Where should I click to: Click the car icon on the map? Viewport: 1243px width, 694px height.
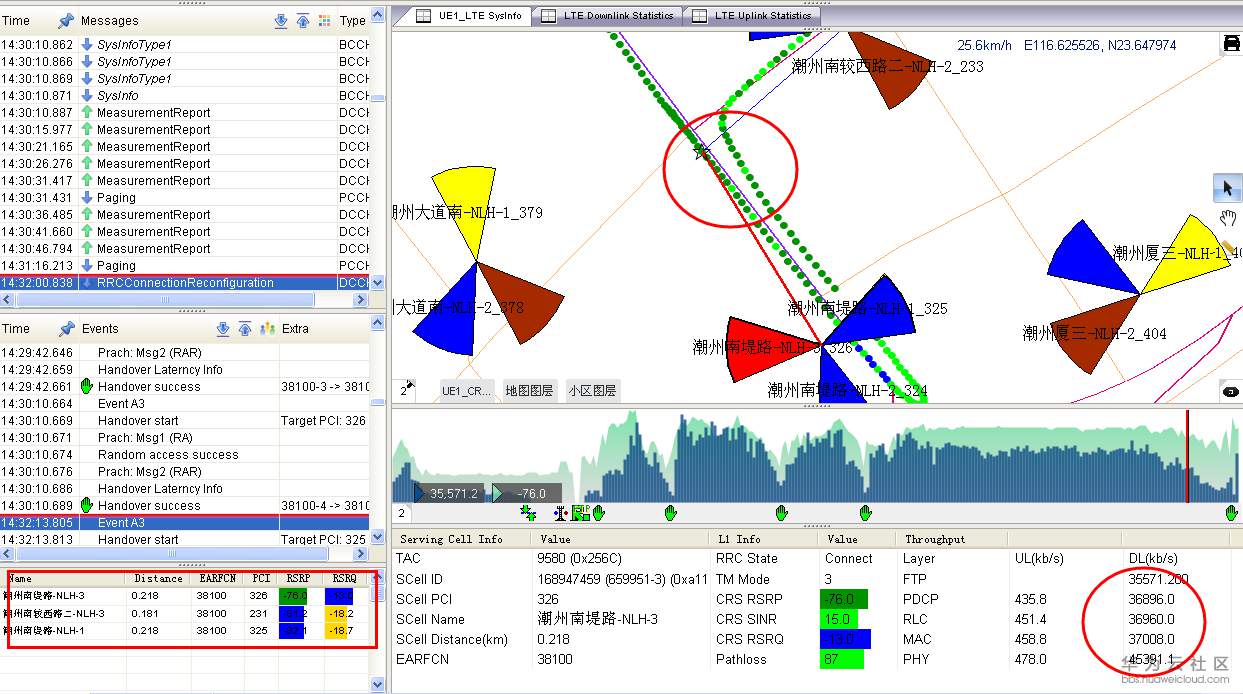click(x=1231, y=43)
